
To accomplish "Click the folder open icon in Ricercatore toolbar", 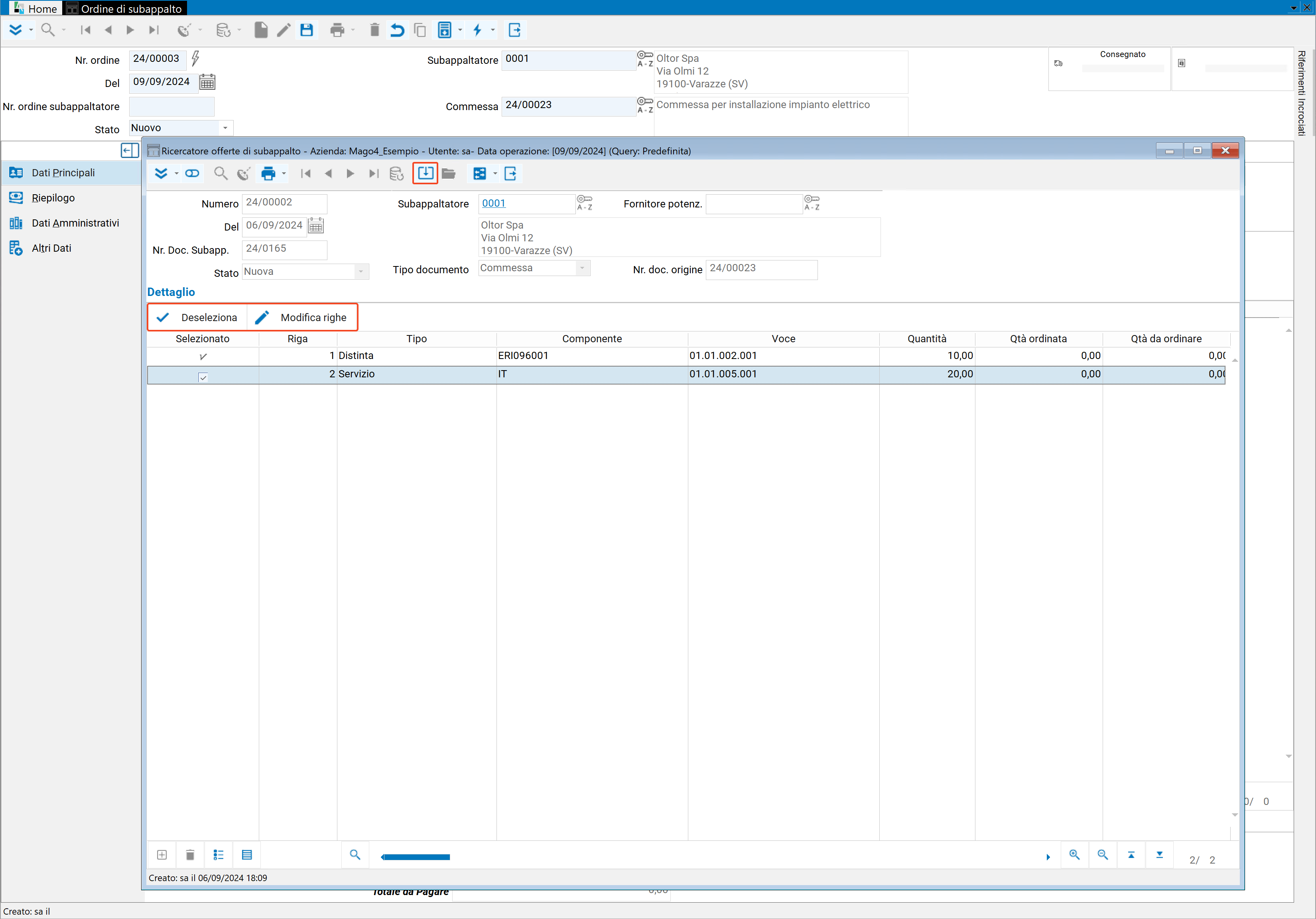I will (449, 173).
